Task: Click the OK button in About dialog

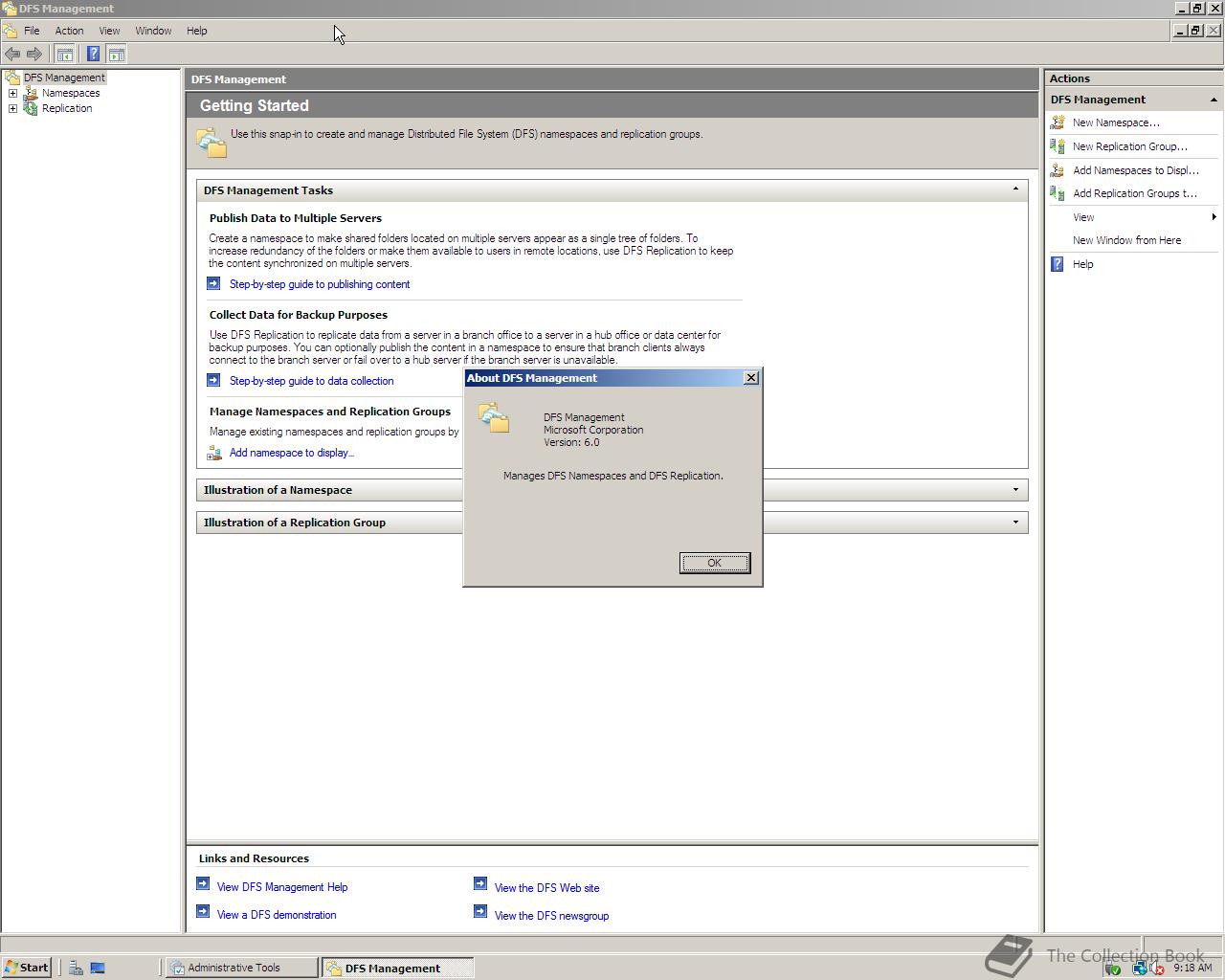Action: 714,563
